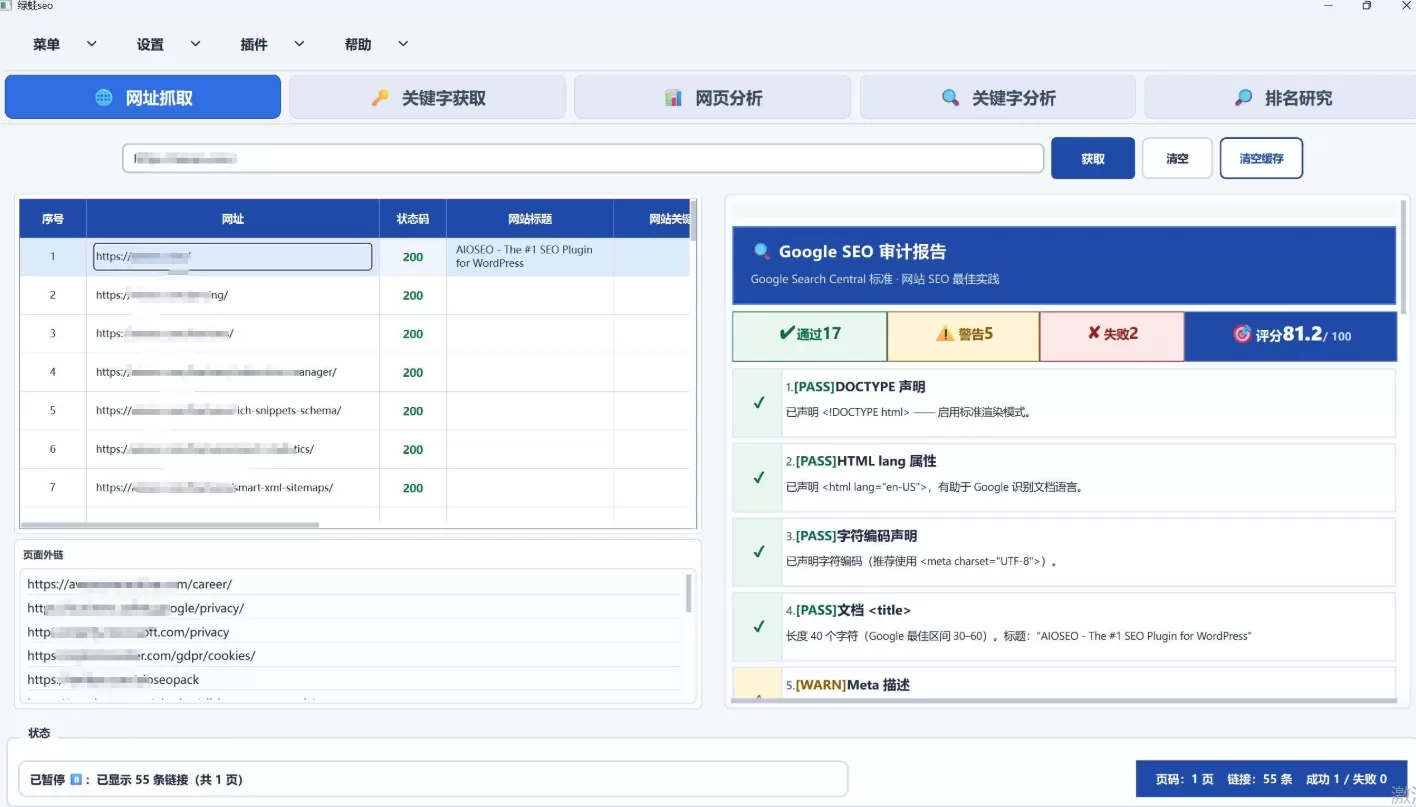The image size is (1416, 807).
Task: Click the 网站标题 column header
Action: point(530,219)
